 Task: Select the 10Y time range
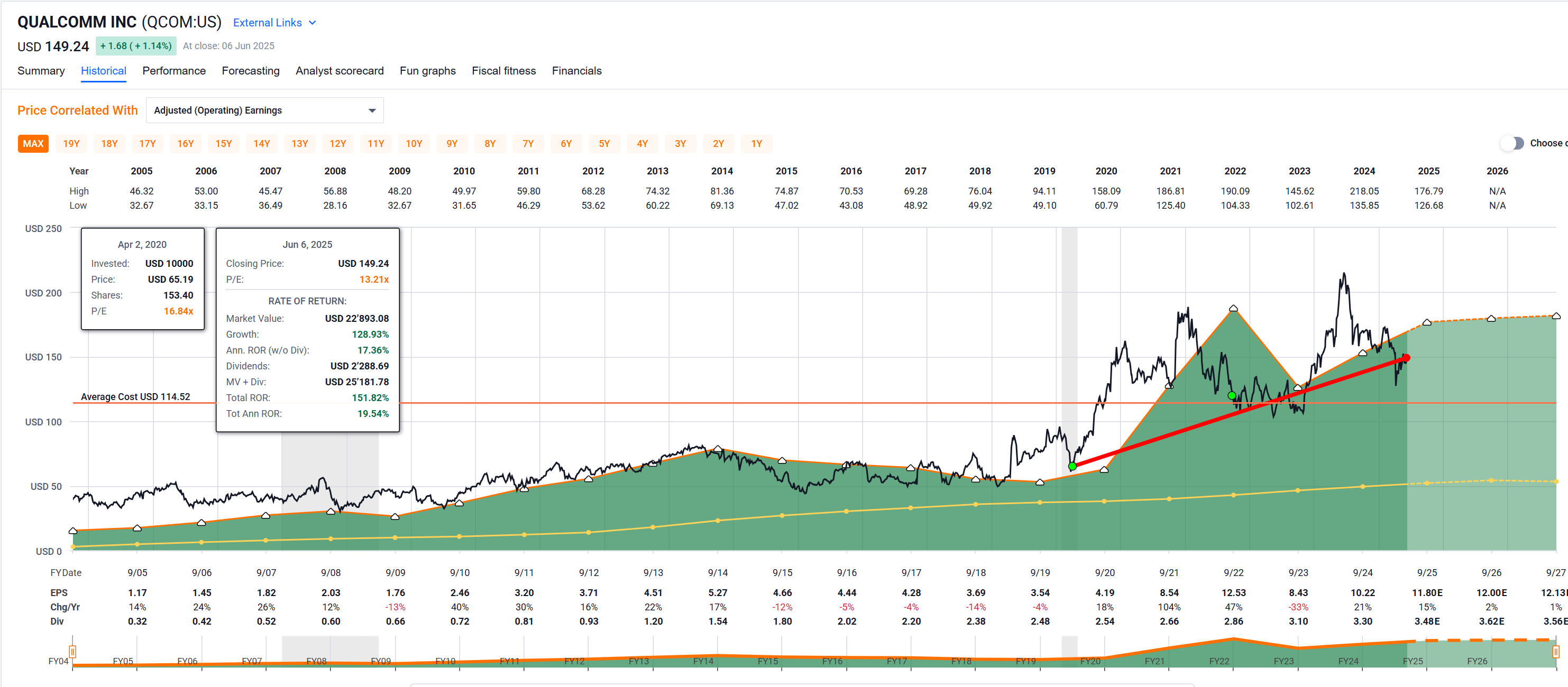414,144
